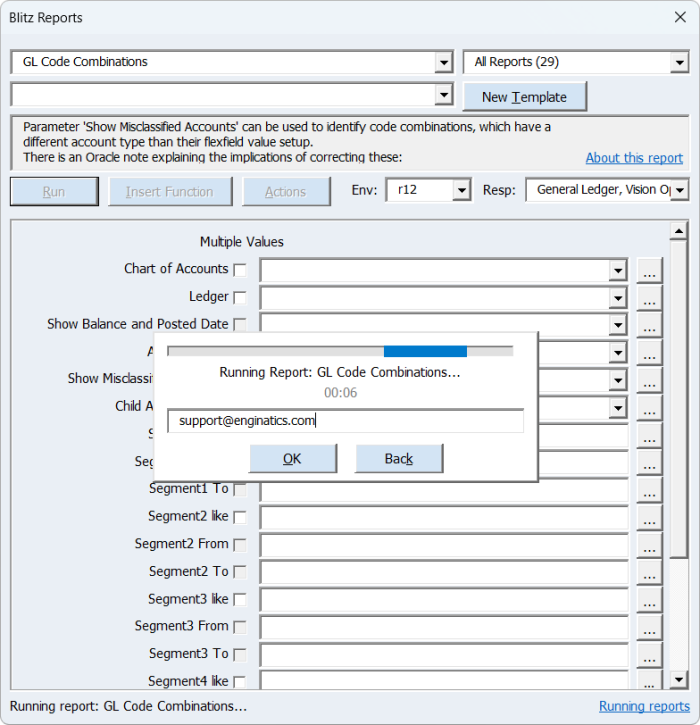Close the Blitz Reports window
Screen dimensions: 700x725
[x=680, y=18]
